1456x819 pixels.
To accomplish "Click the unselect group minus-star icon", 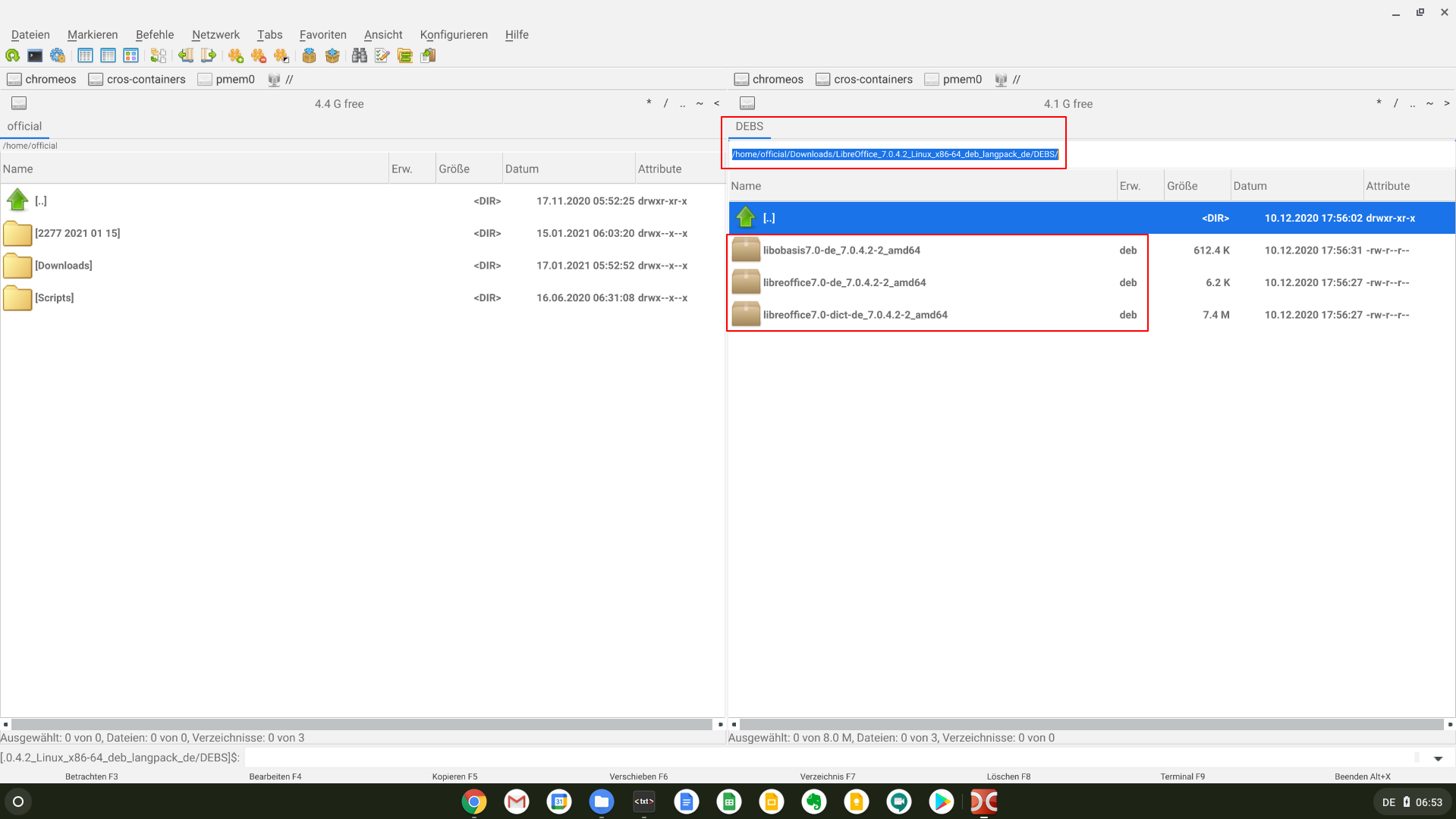I will tap(259, 55).
